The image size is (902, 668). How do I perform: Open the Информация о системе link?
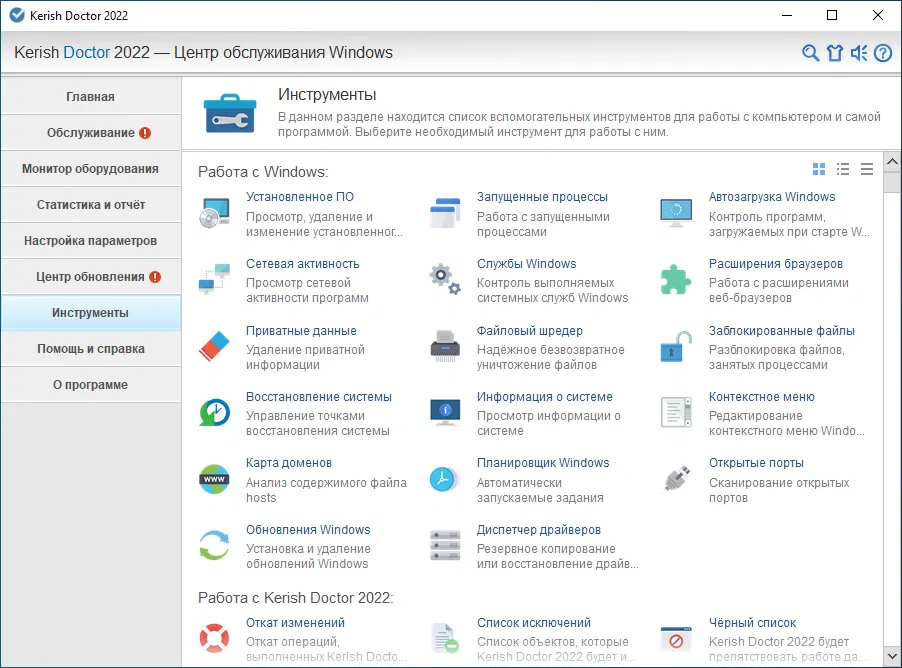coord(544,397)
